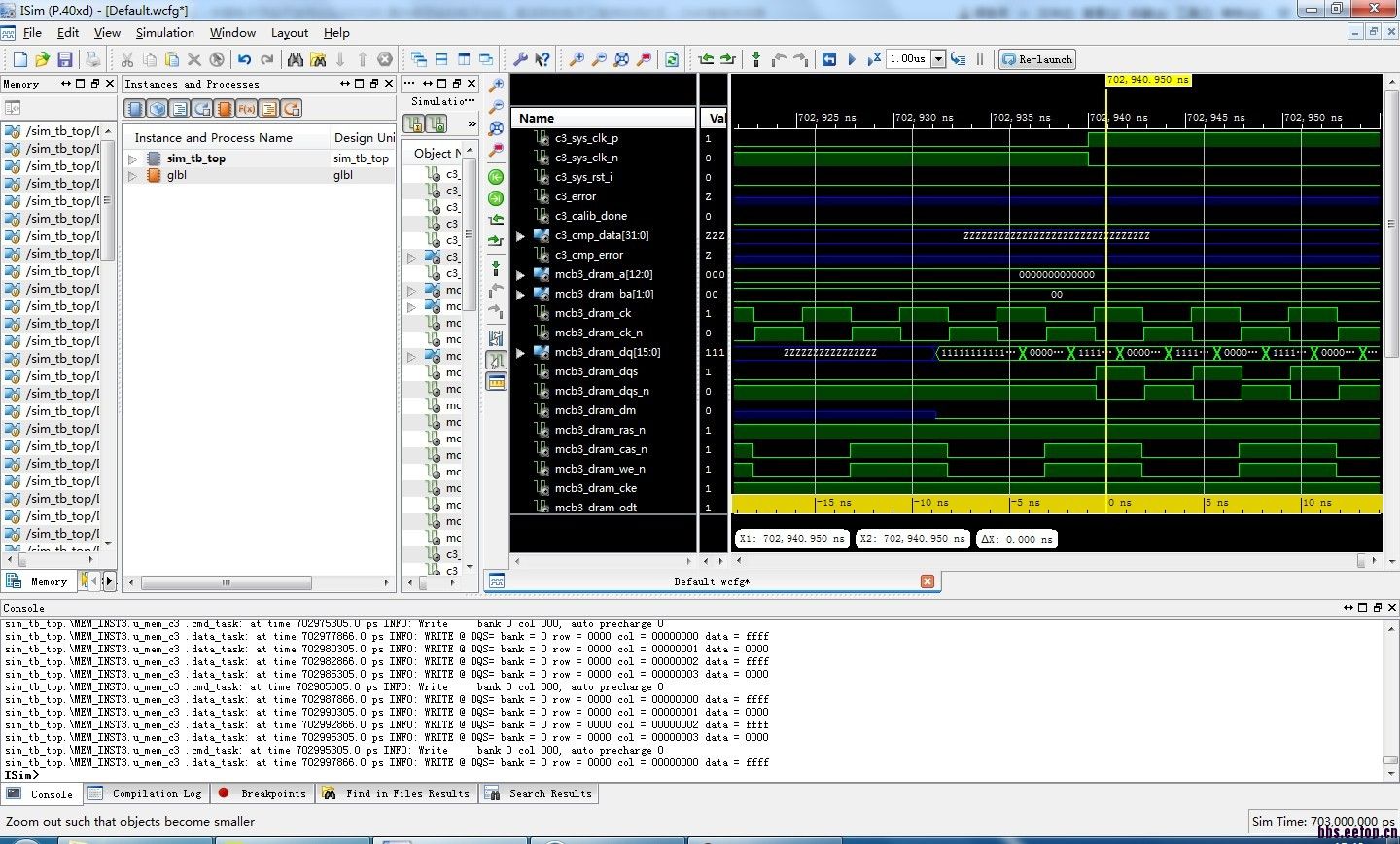Click the wrench settings icon
The width and height of the screenshot is (1400, 844).
(x=520, y=59)
